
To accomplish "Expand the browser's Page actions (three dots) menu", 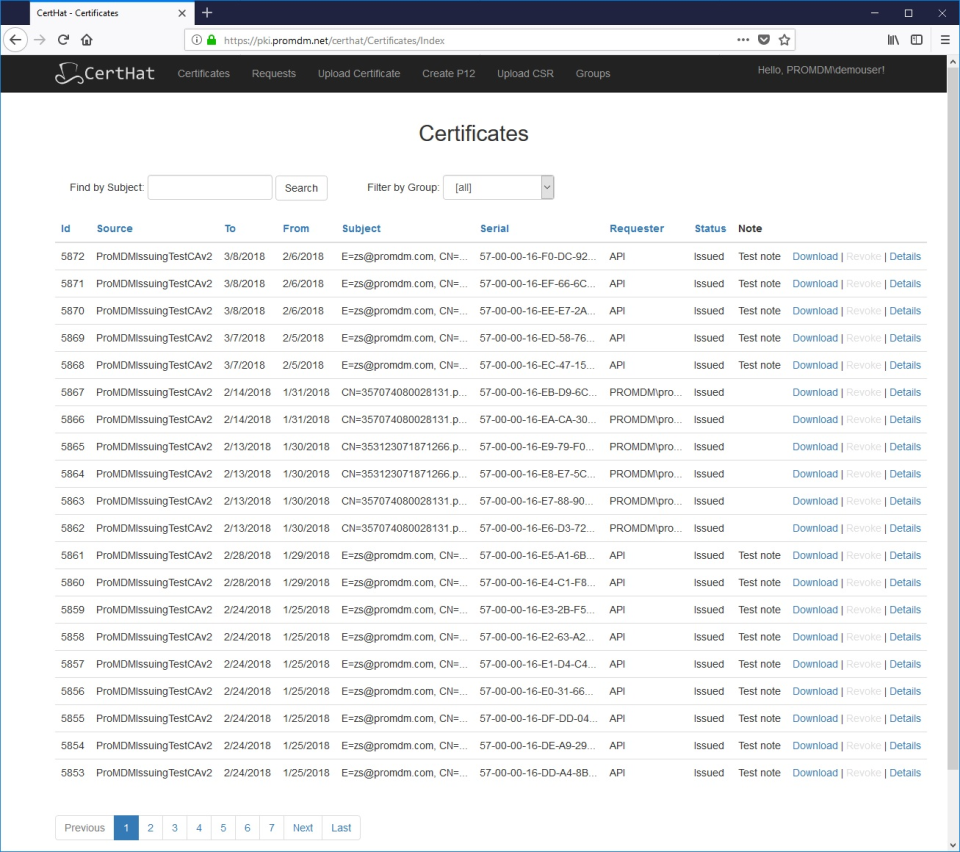I will coord(743,42).
